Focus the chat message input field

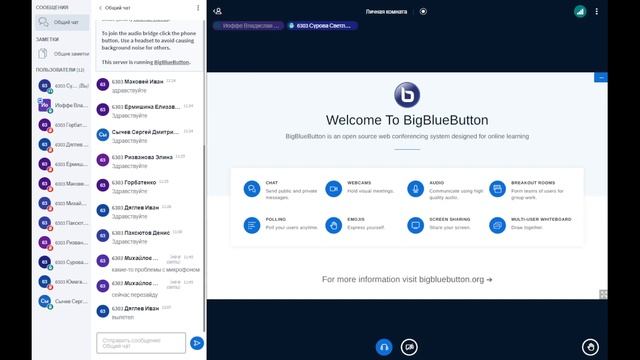click(141, 343)
